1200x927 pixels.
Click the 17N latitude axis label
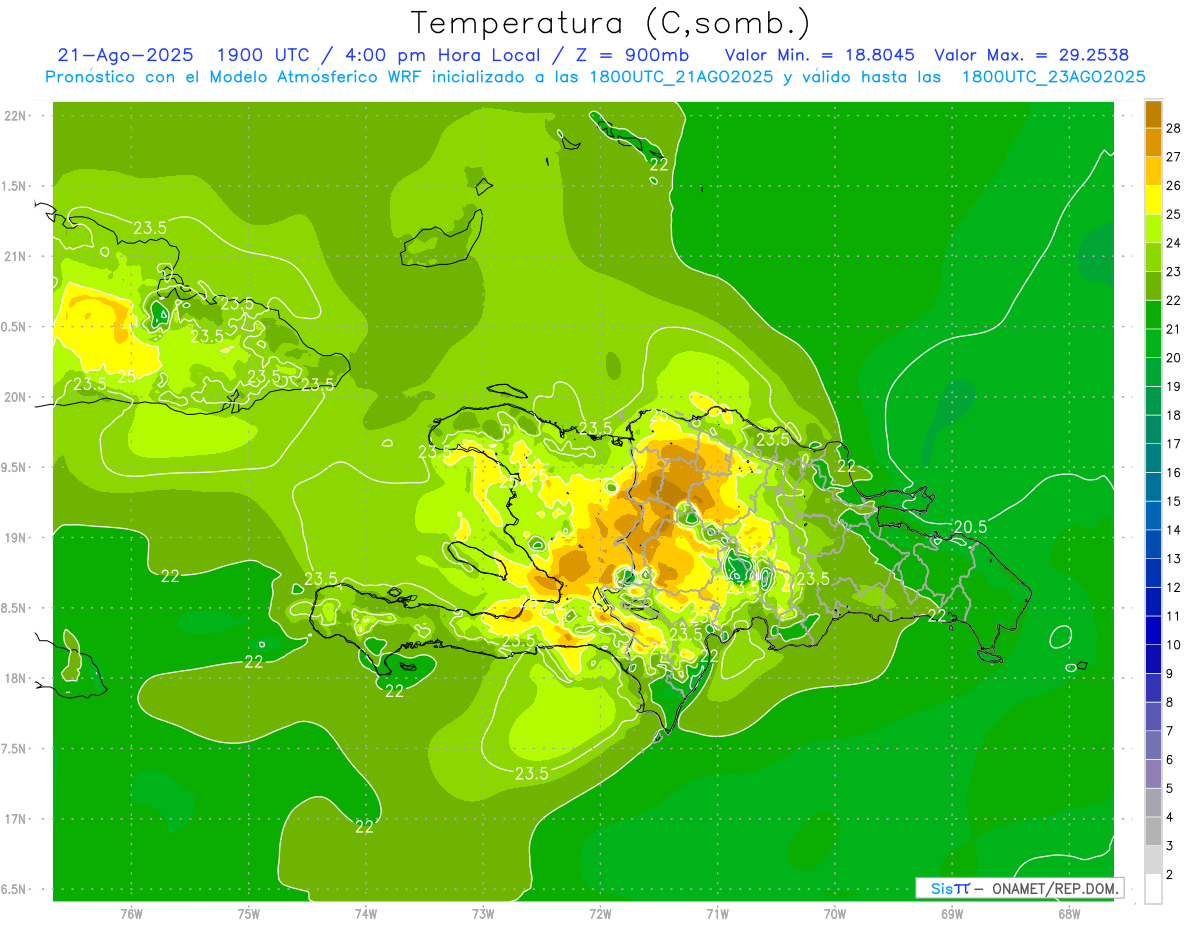[16, 819]
